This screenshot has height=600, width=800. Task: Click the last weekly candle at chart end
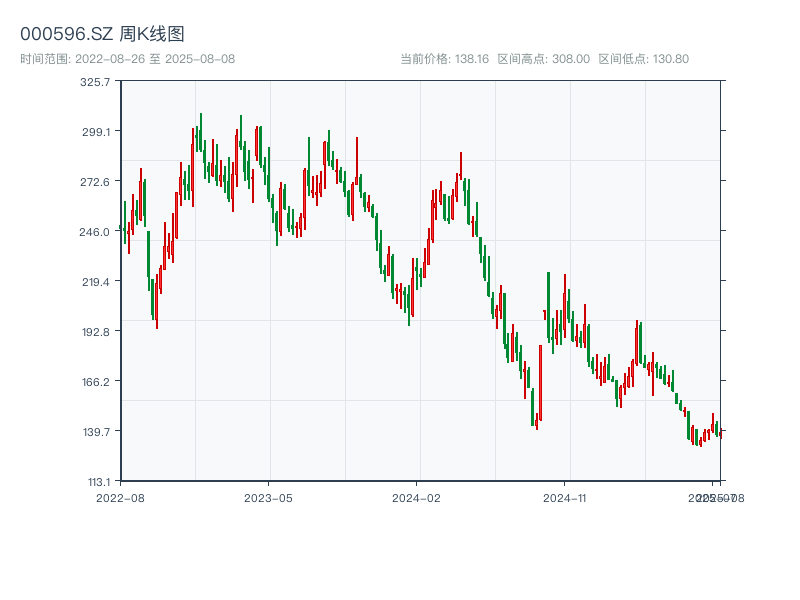click(x=720, y=432)
